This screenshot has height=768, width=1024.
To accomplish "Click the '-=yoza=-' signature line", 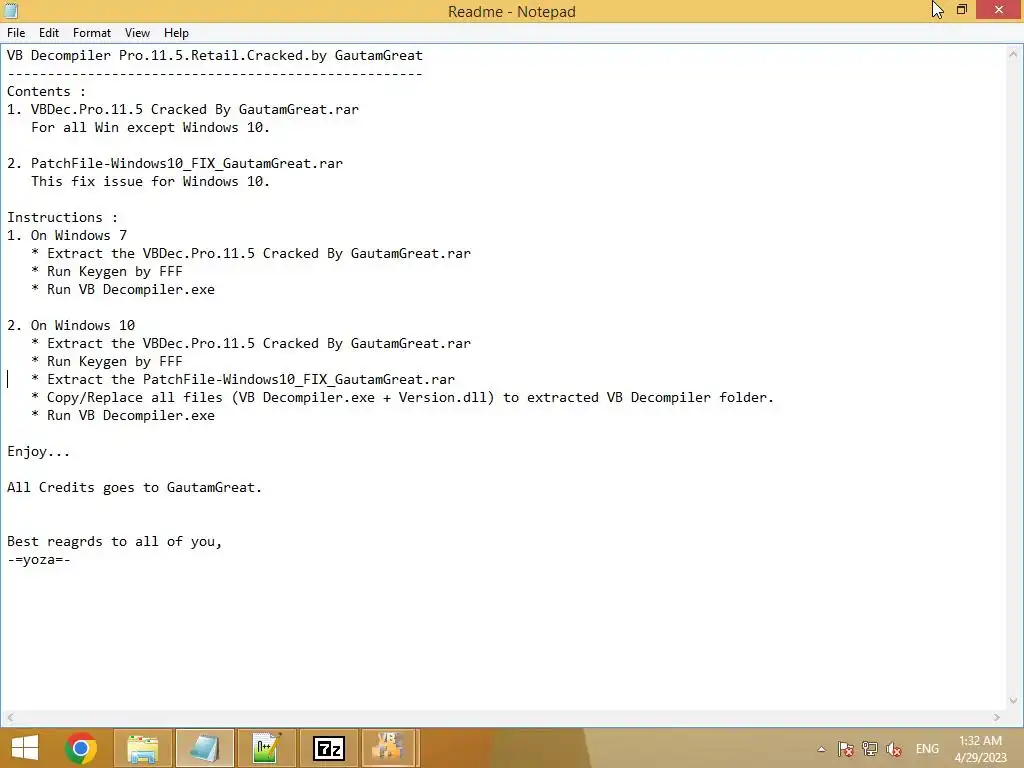I will (39, 560).
